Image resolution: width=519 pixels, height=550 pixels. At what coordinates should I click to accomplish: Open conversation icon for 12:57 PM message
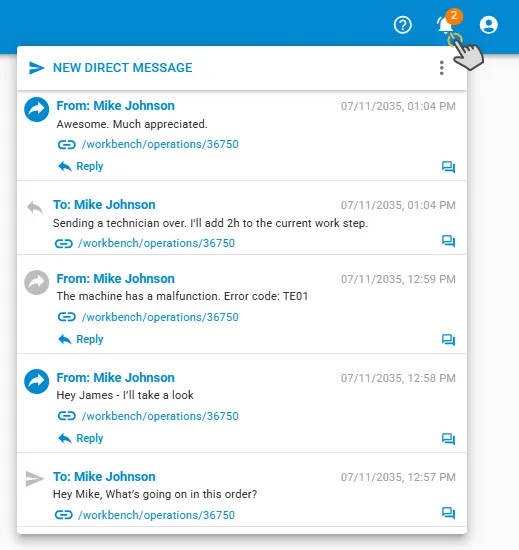448,513
